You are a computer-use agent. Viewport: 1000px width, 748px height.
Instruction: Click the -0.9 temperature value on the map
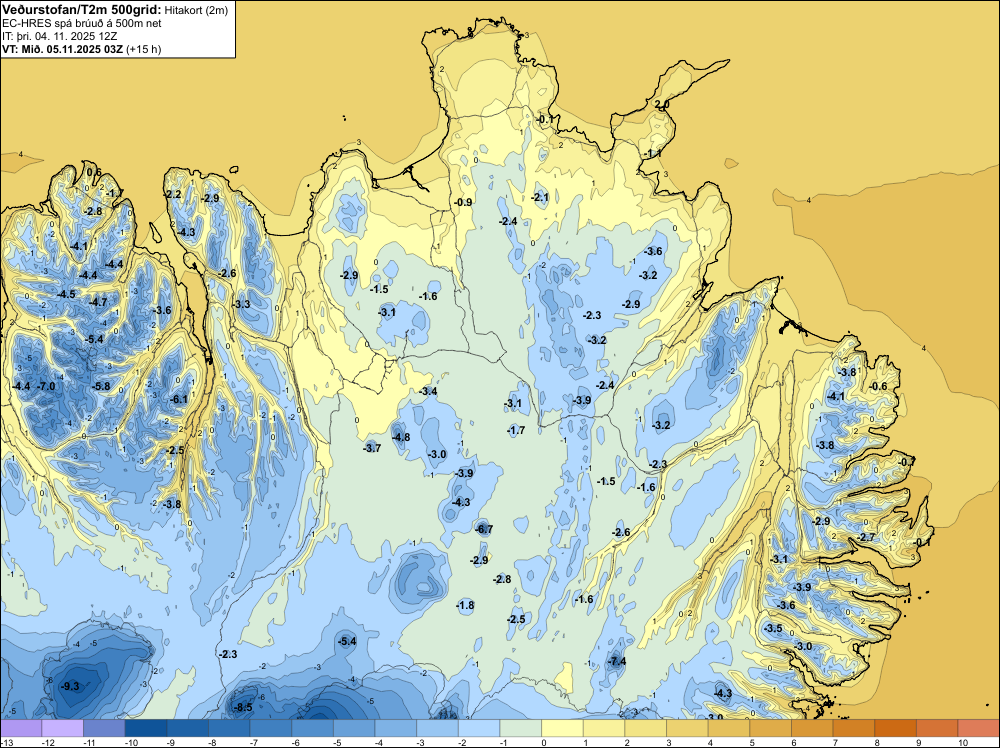coord(463,202)
